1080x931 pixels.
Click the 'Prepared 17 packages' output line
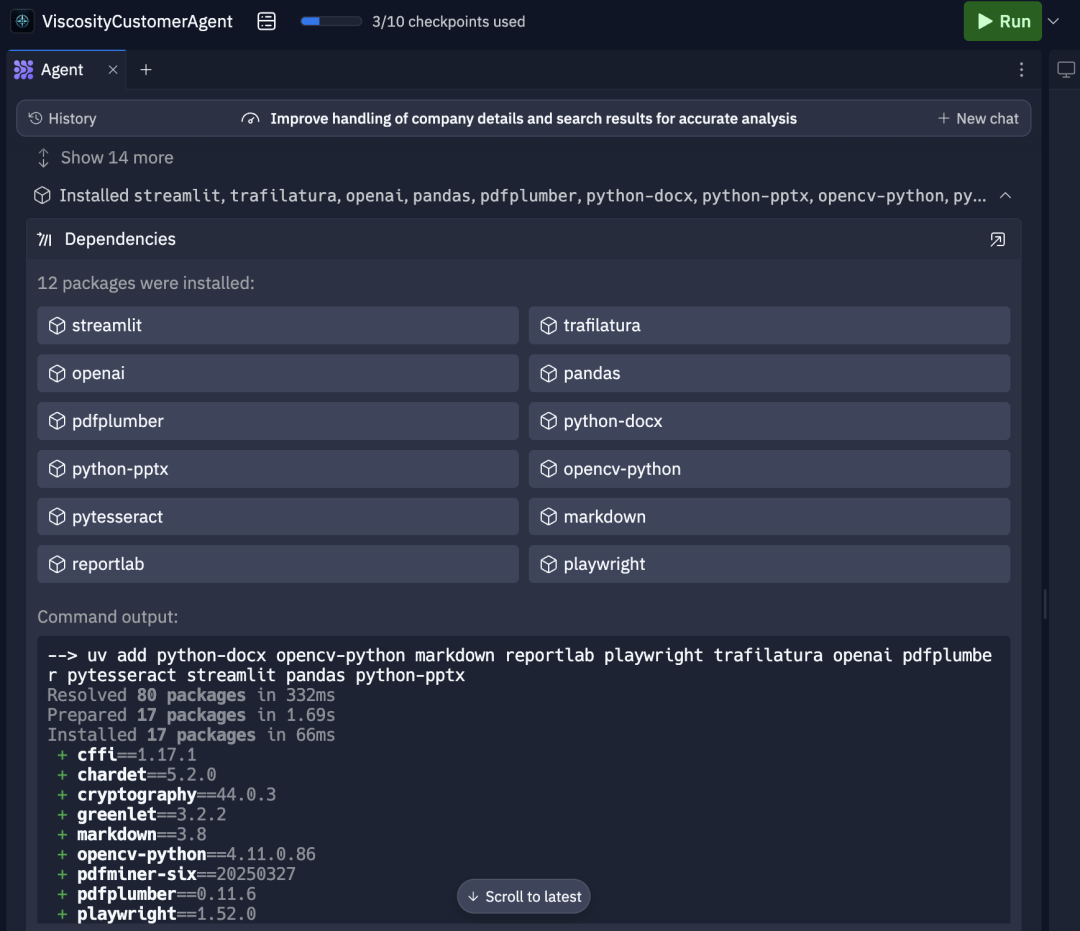[x=191, y=715]
